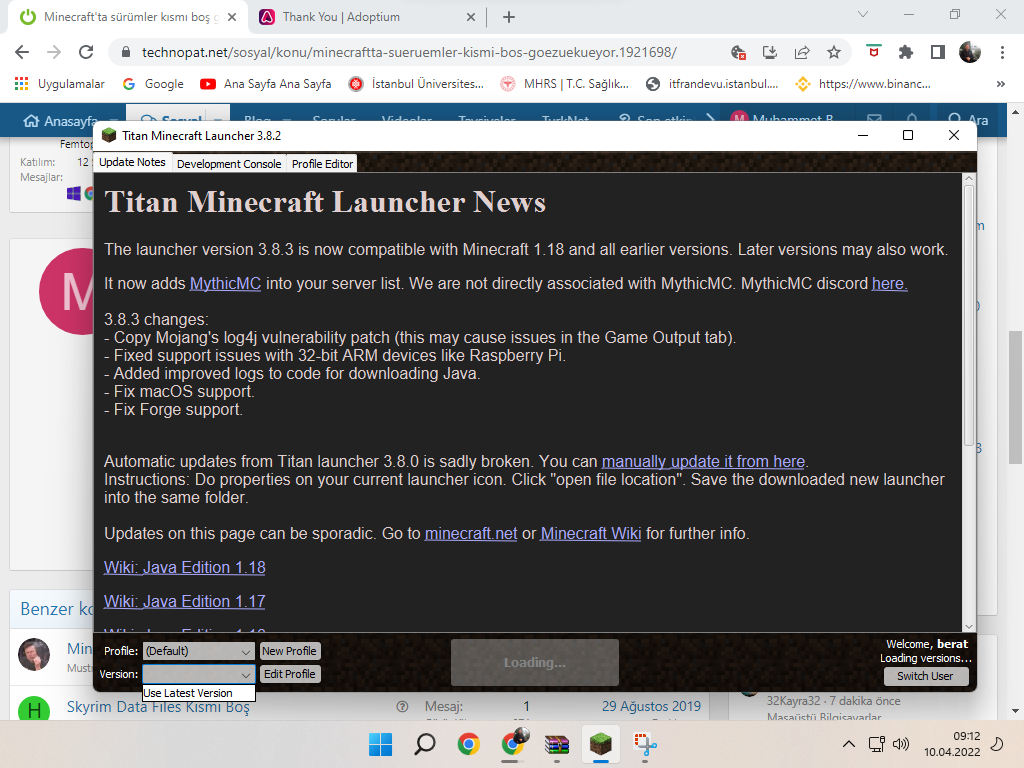Open Minecraft launcher taskbar icon

click(601, 744)
